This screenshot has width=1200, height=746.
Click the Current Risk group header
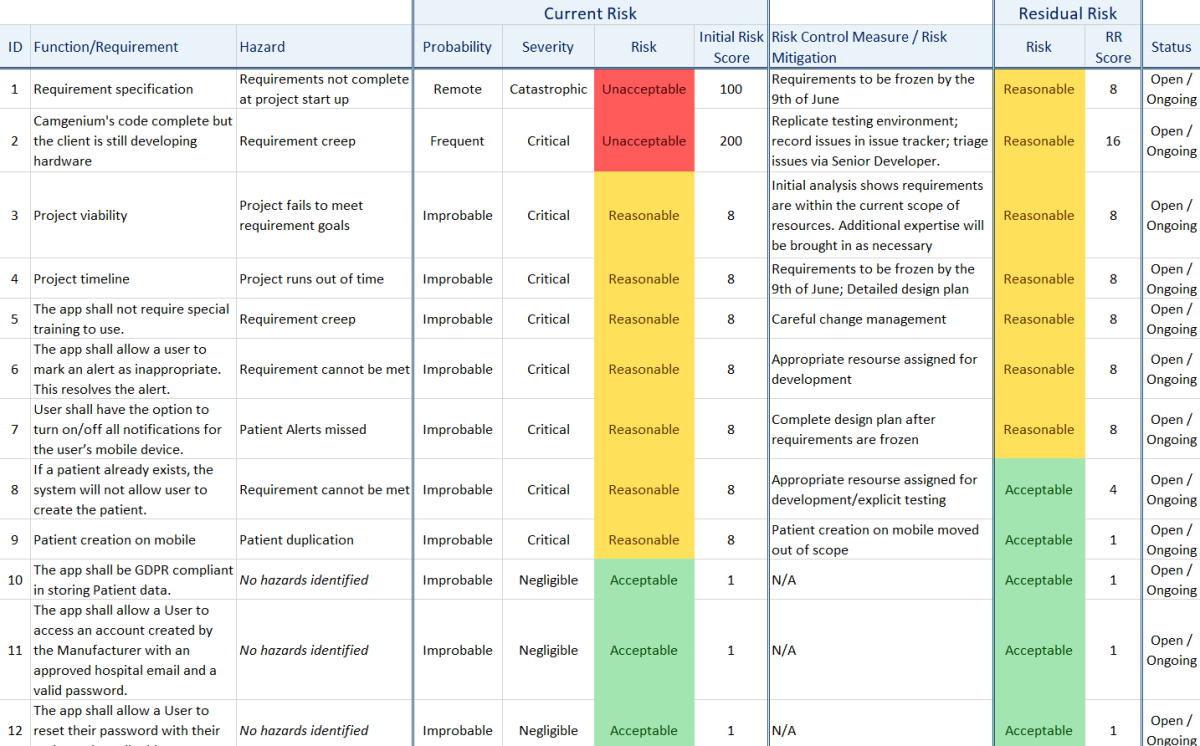pyautogui.click(x=590, y=13)
